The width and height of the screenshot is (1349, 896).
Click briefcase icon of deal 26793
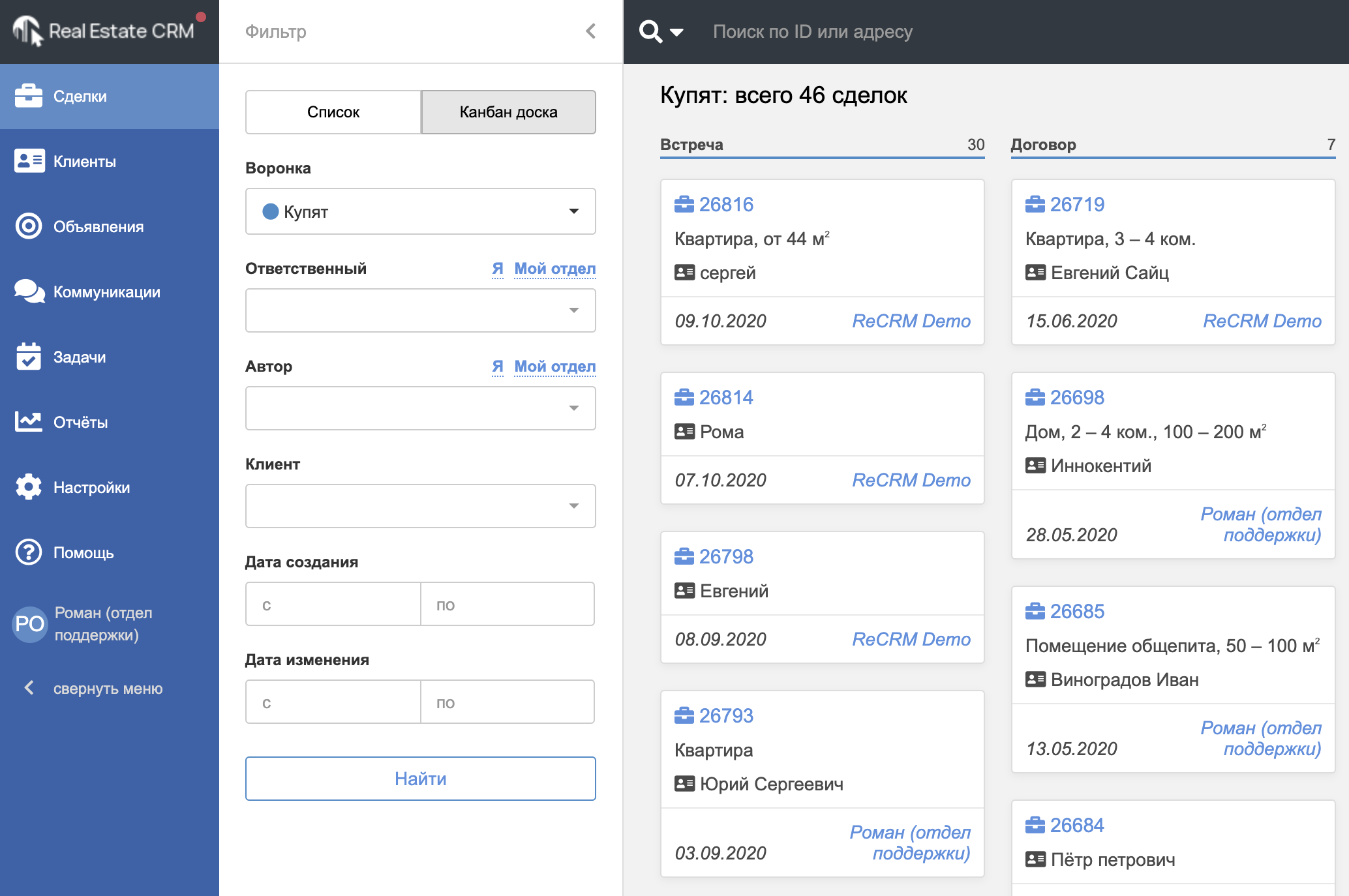tap(684, 715)
